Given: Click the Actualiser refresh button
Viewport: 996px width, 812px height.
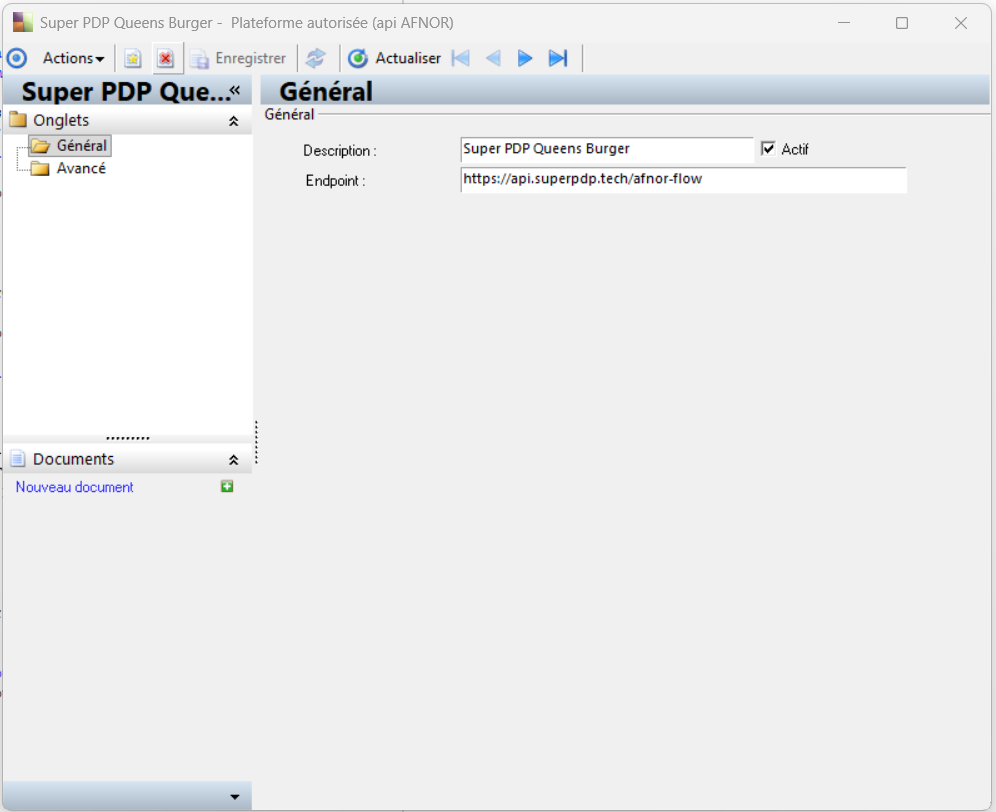Looking at the screenshot, I should click(394, 58).
